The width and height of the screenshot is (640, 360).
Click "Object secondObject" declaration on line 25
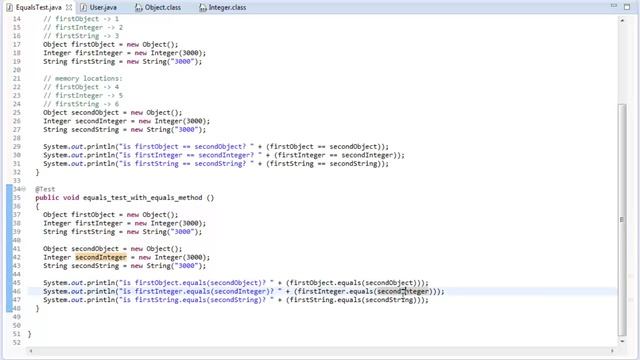point(113,113)
